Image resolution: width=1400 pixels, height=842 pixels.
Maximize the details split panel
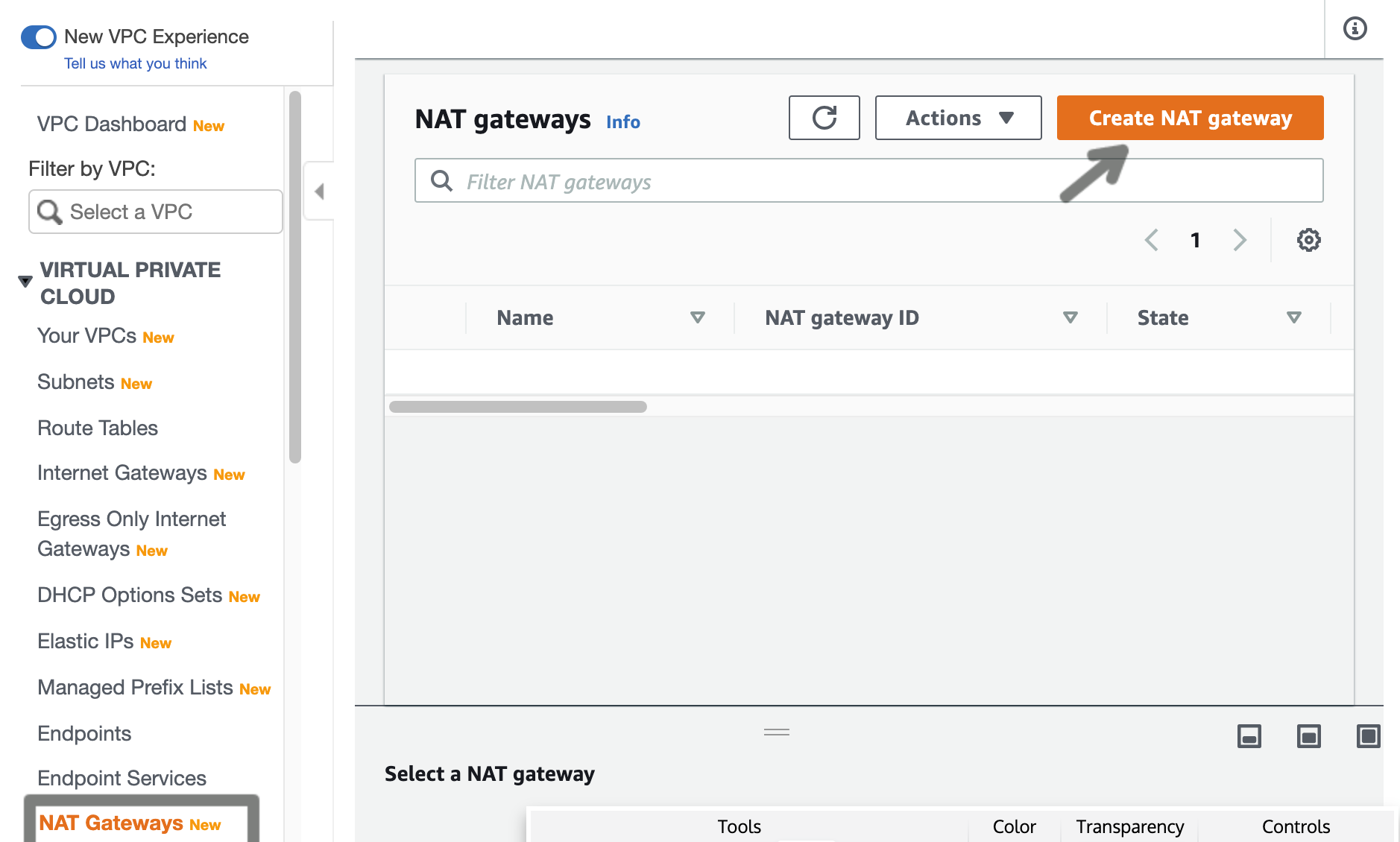[1368, 736]
